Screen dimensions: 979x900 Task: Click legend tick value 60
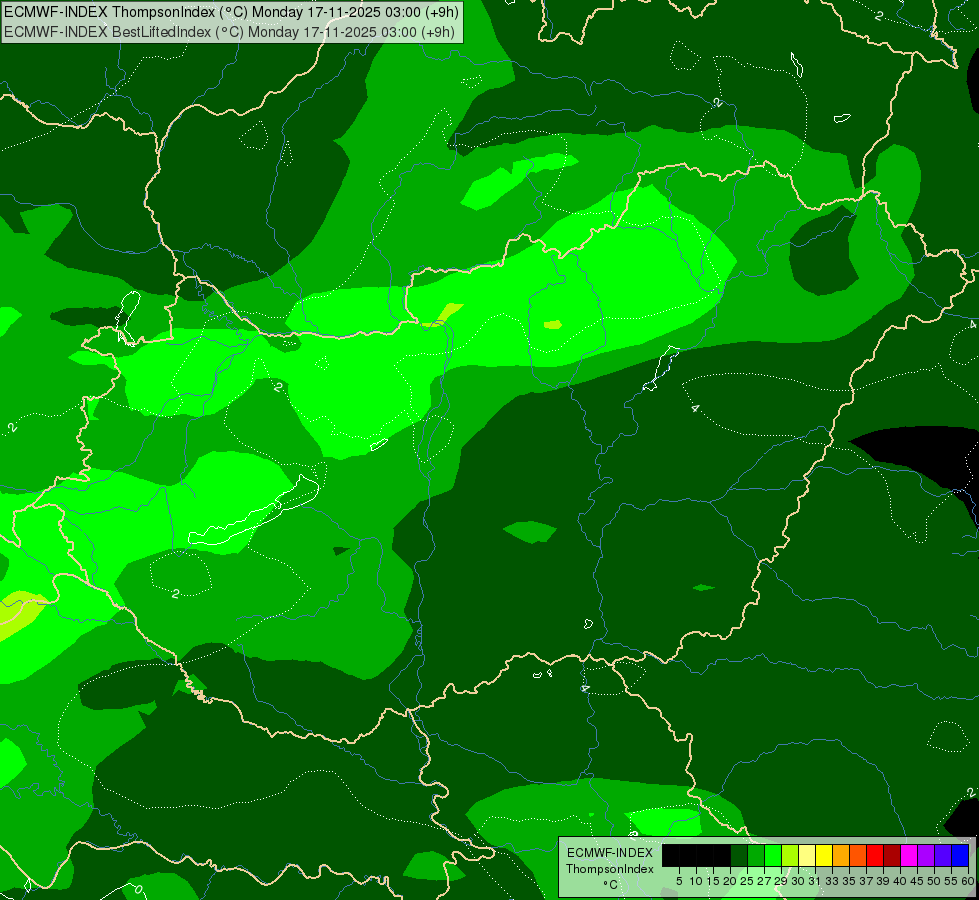[968, 881]
